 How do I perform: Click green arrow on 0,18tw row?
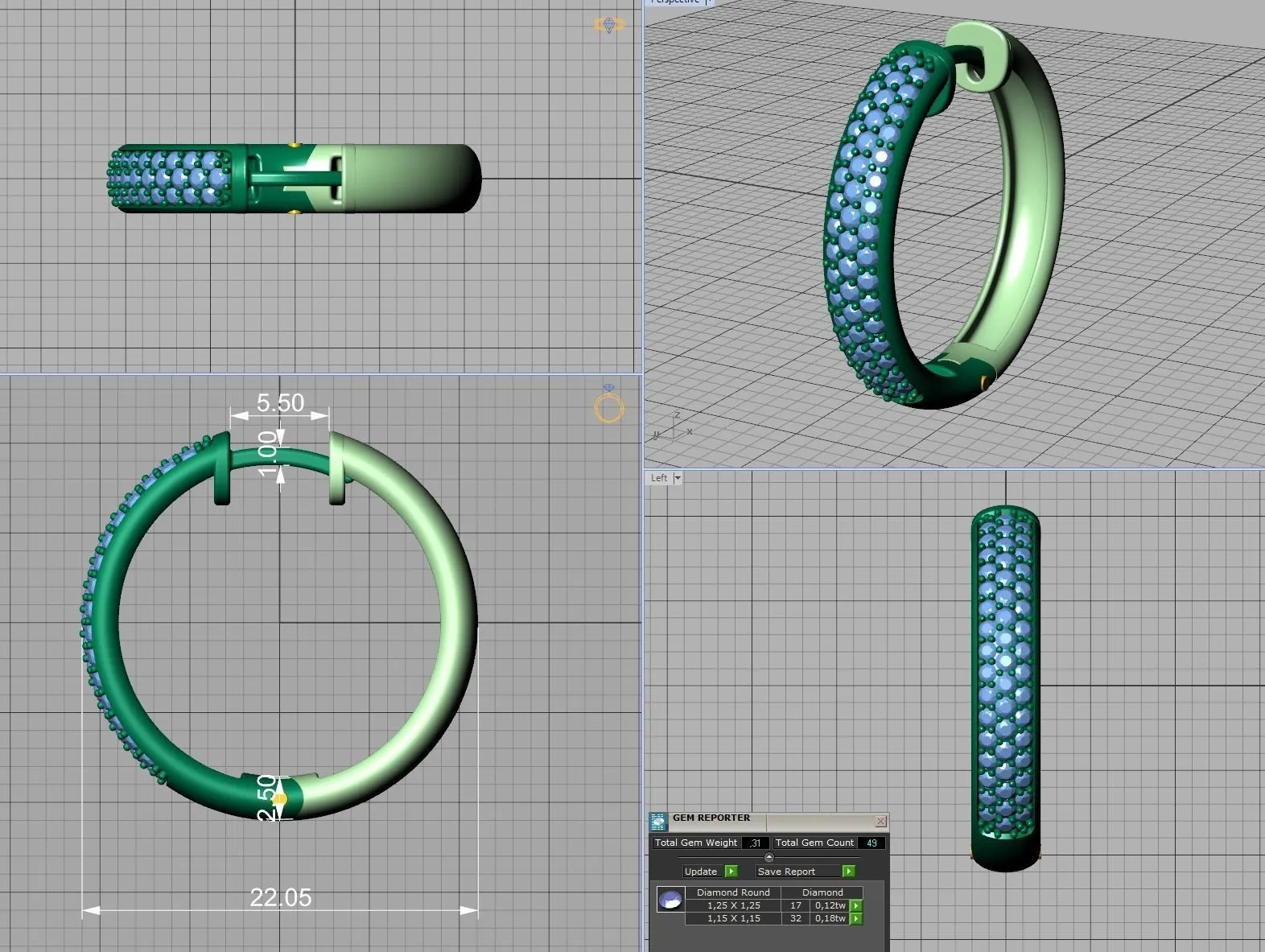pos(856,919)
